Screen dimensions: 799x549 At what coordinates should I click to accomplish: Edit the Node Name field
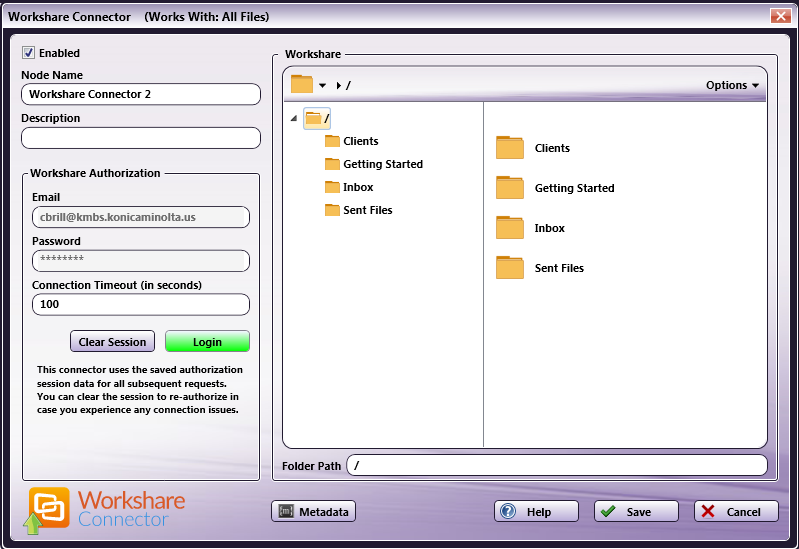coord(141,94)
